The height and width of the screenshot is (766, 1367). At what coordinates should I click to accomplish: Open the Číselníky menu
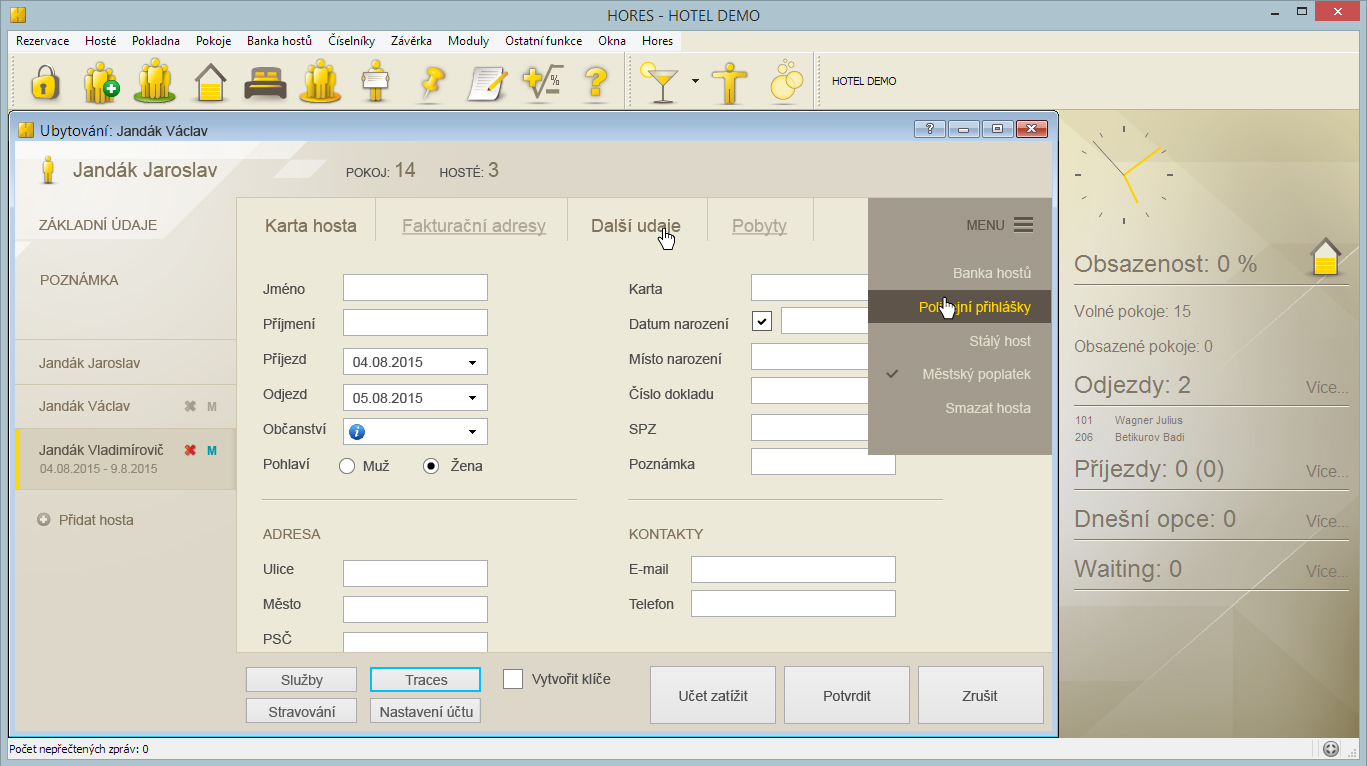tap(351, 41)
